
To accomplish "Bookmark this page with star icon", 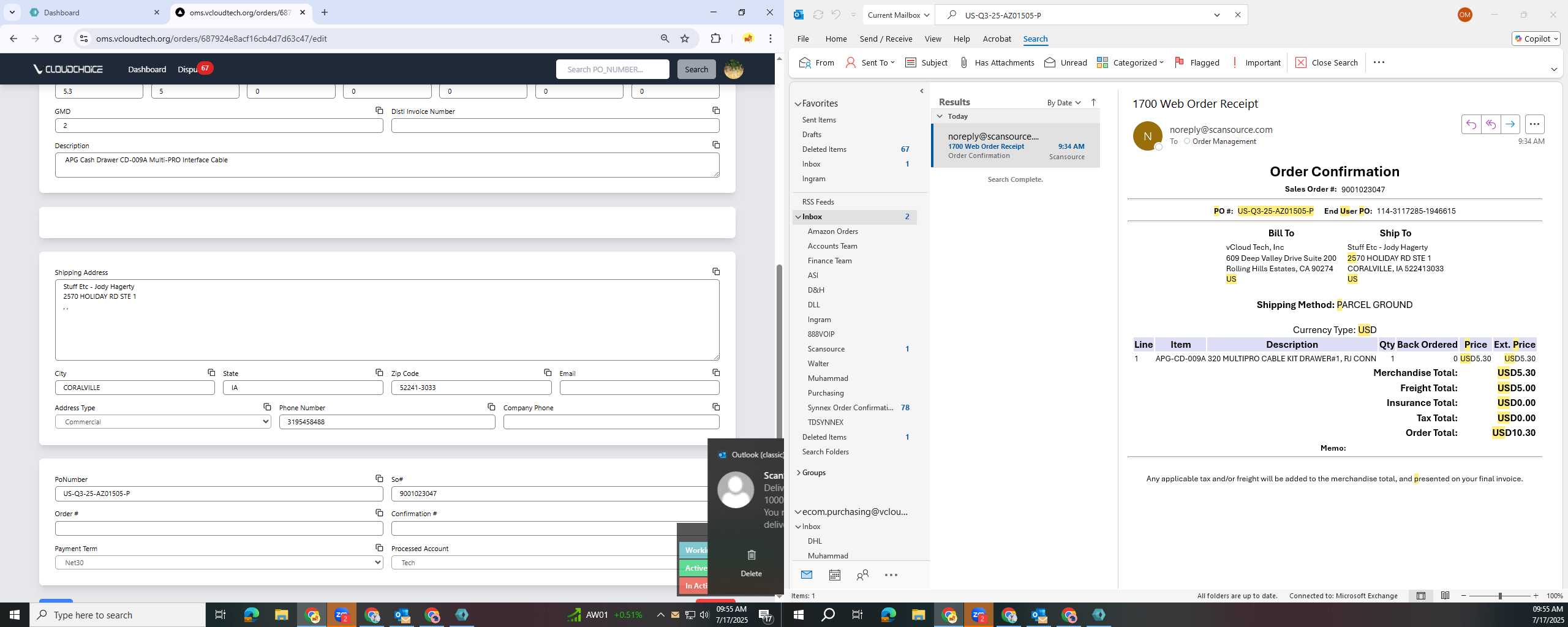I will click(685, 39).
